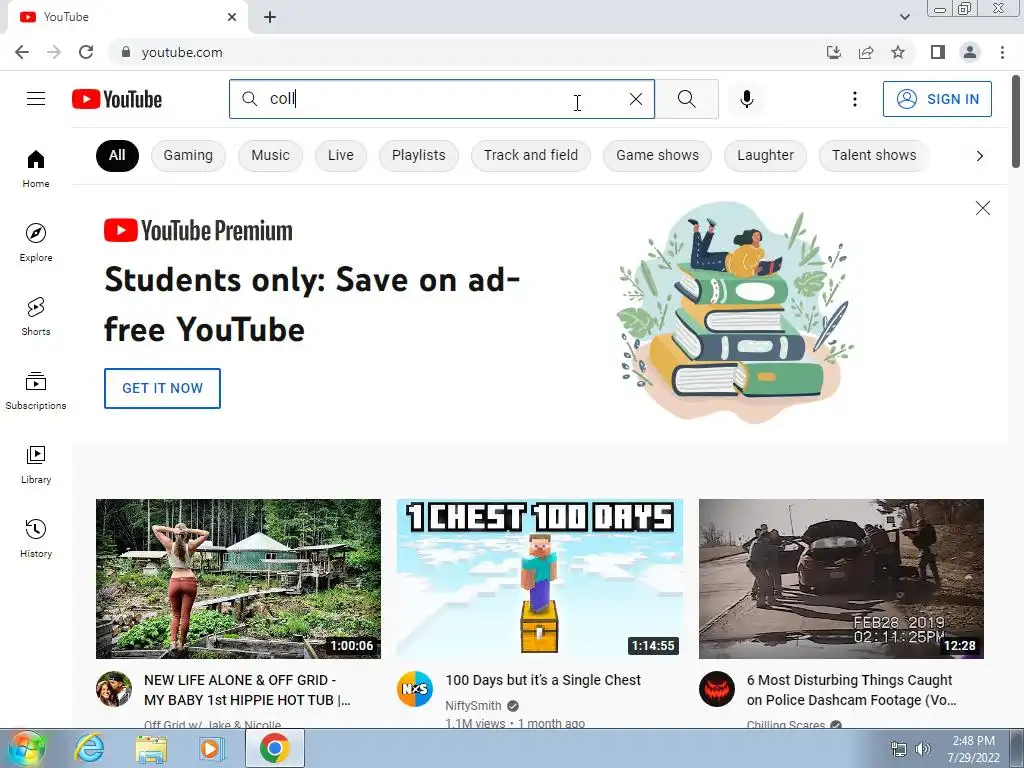This screenshot has height=768, width=1024.
Task: Click the search magnifier button
Action: [x=686, y=99]
